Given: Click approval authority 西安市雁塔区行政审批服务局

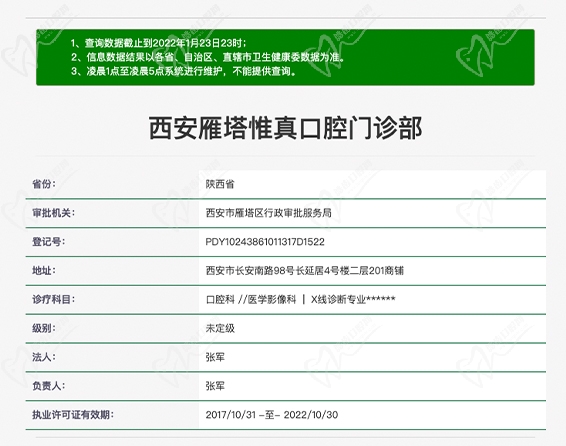Looking at the screenshot, I should point(269,213).
